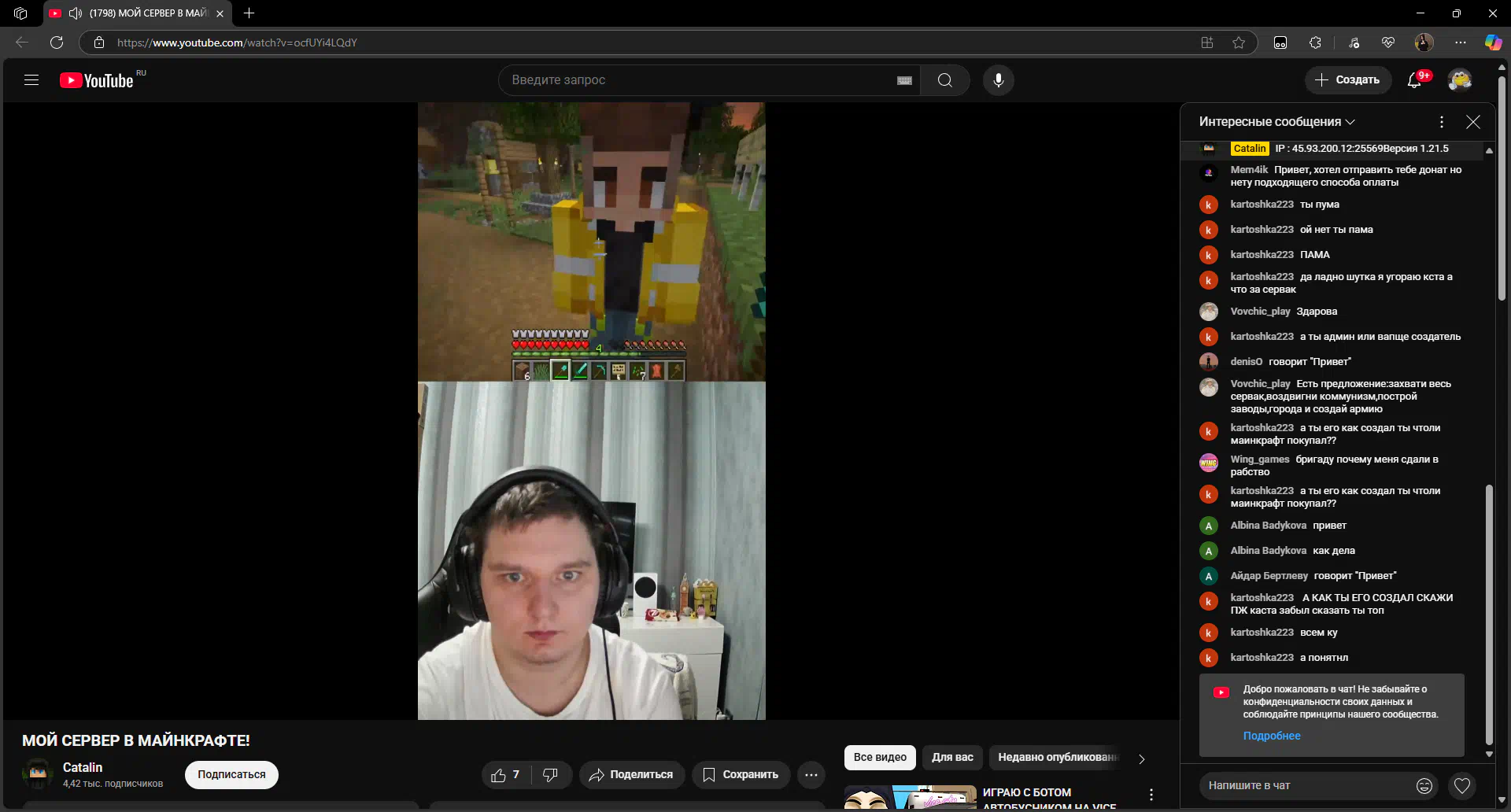1511x812 pixels.
Task: Close the live chat panel
Action: point(1473,122)
